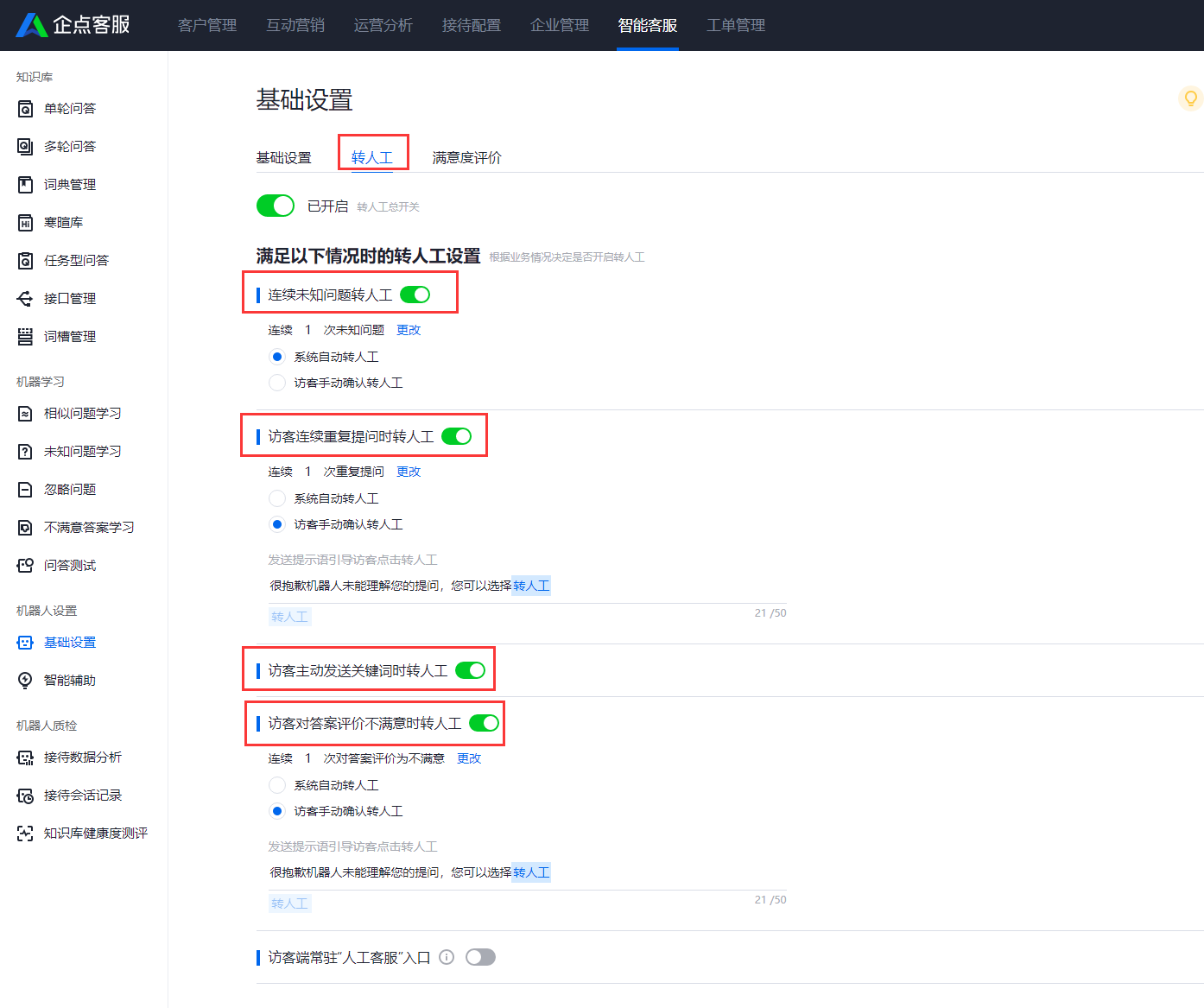Open 智能客服 top menu
Screen dimensions: 1204x1008
648,25
